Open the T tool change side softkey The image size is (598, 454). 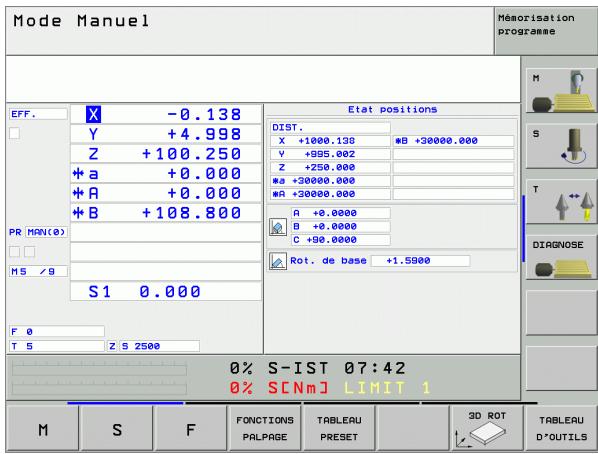tap(561, 202)
